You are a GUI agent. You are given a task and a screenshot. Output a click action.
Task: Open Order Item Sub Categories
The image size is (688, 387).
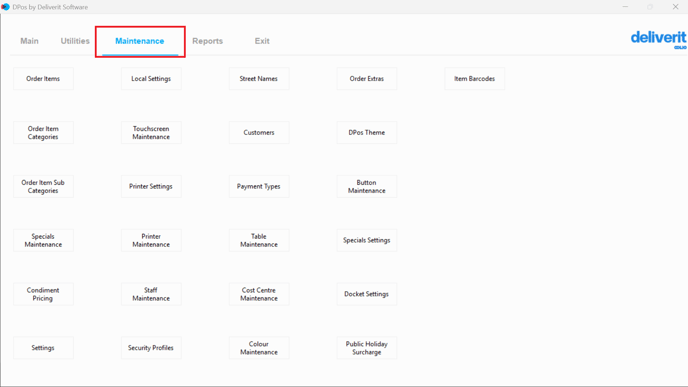(x=43, y=186)
